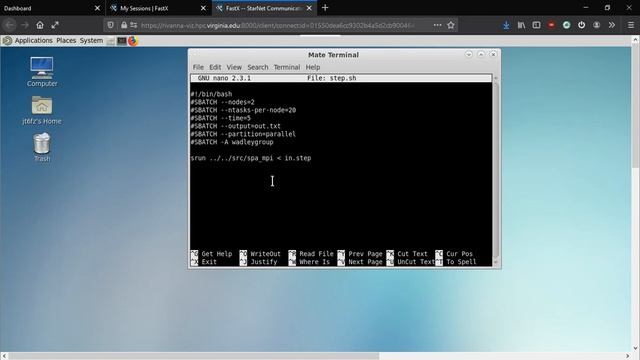Open tracking protection shield in the address bar
Viewport: 640px width, 360px height.
111,25
